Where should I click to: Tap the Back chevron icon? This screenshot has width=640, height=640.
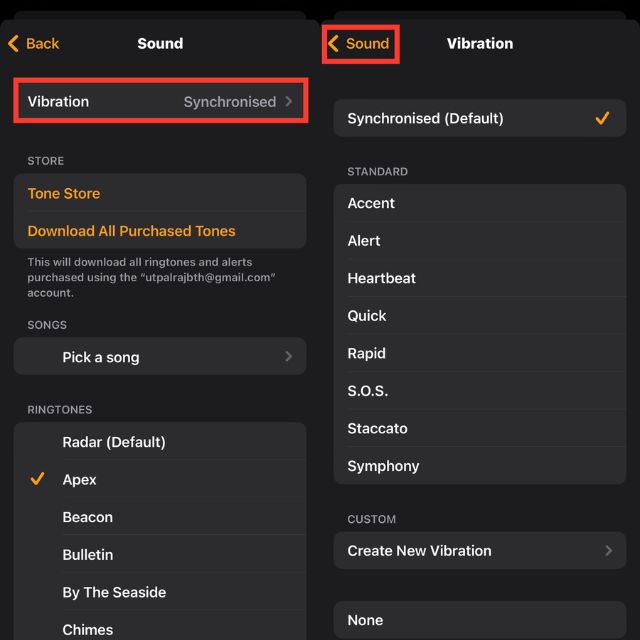pos(14,44)
